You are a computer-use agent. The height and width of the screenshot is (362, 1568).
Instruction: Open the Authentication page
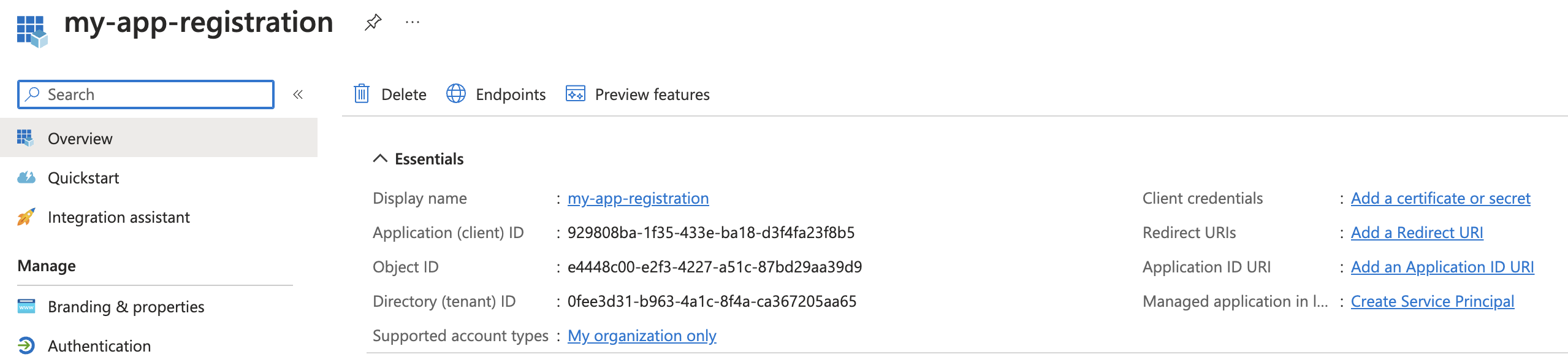tap(99, 345)
